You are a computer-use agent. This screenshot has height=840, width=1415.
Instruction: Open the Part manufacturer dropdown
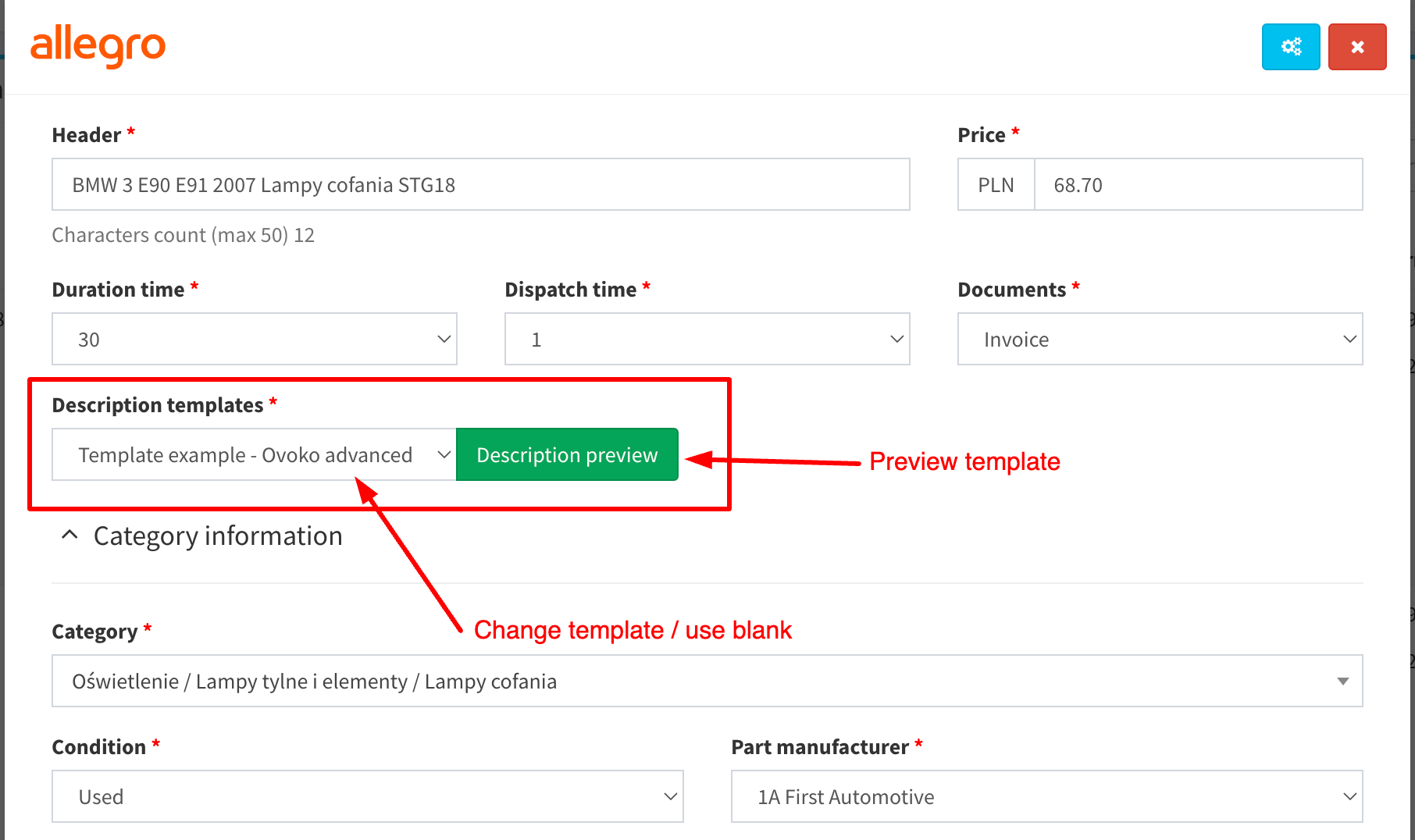(x=1046, y=797)
